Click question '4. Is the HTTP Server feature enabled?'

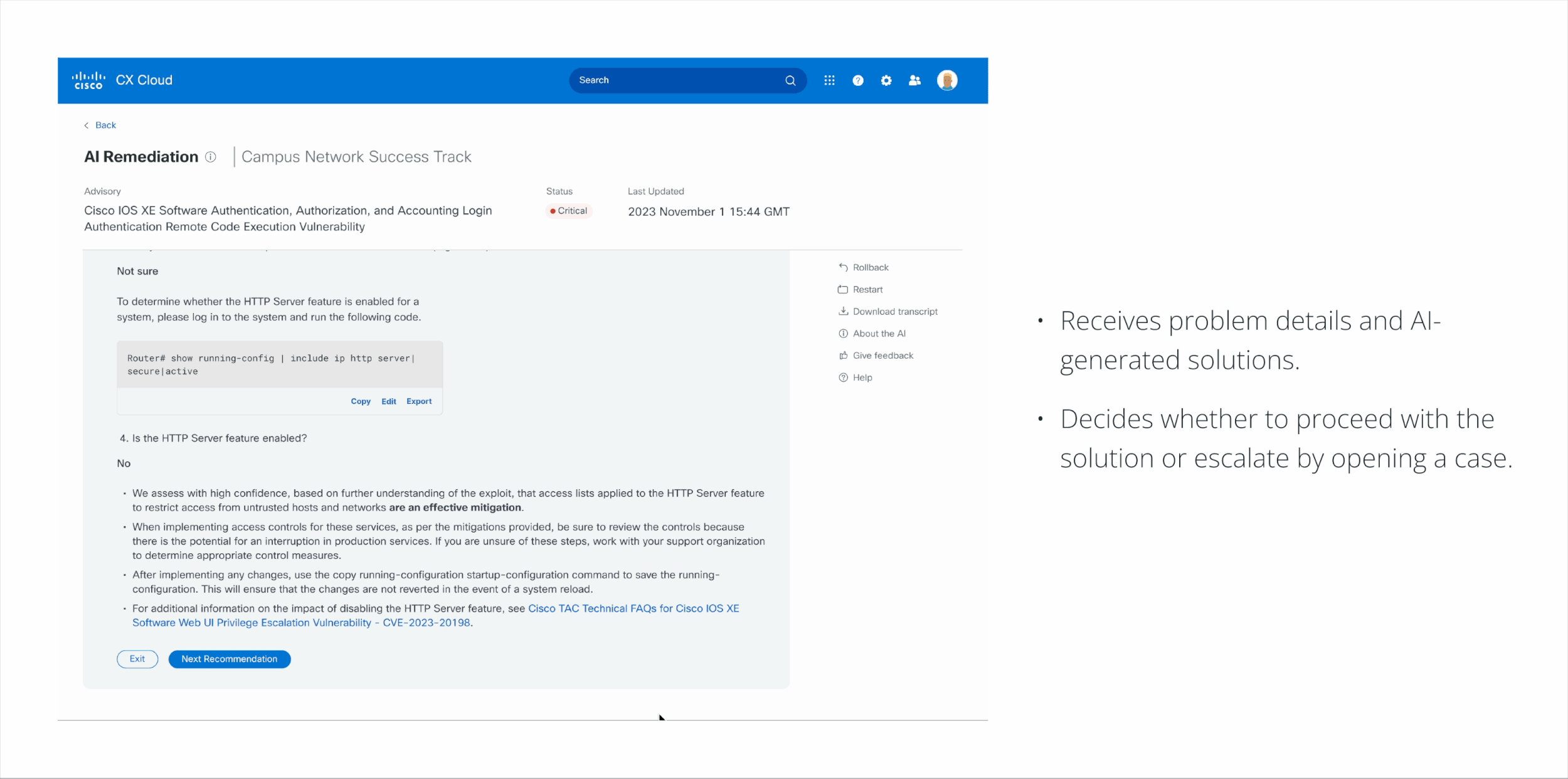(213, 438)
